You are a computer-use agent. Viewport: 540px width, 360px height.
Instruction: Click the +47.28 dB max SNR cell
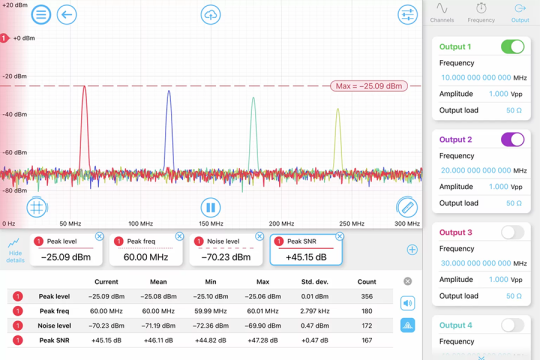[x=263, y=340]
